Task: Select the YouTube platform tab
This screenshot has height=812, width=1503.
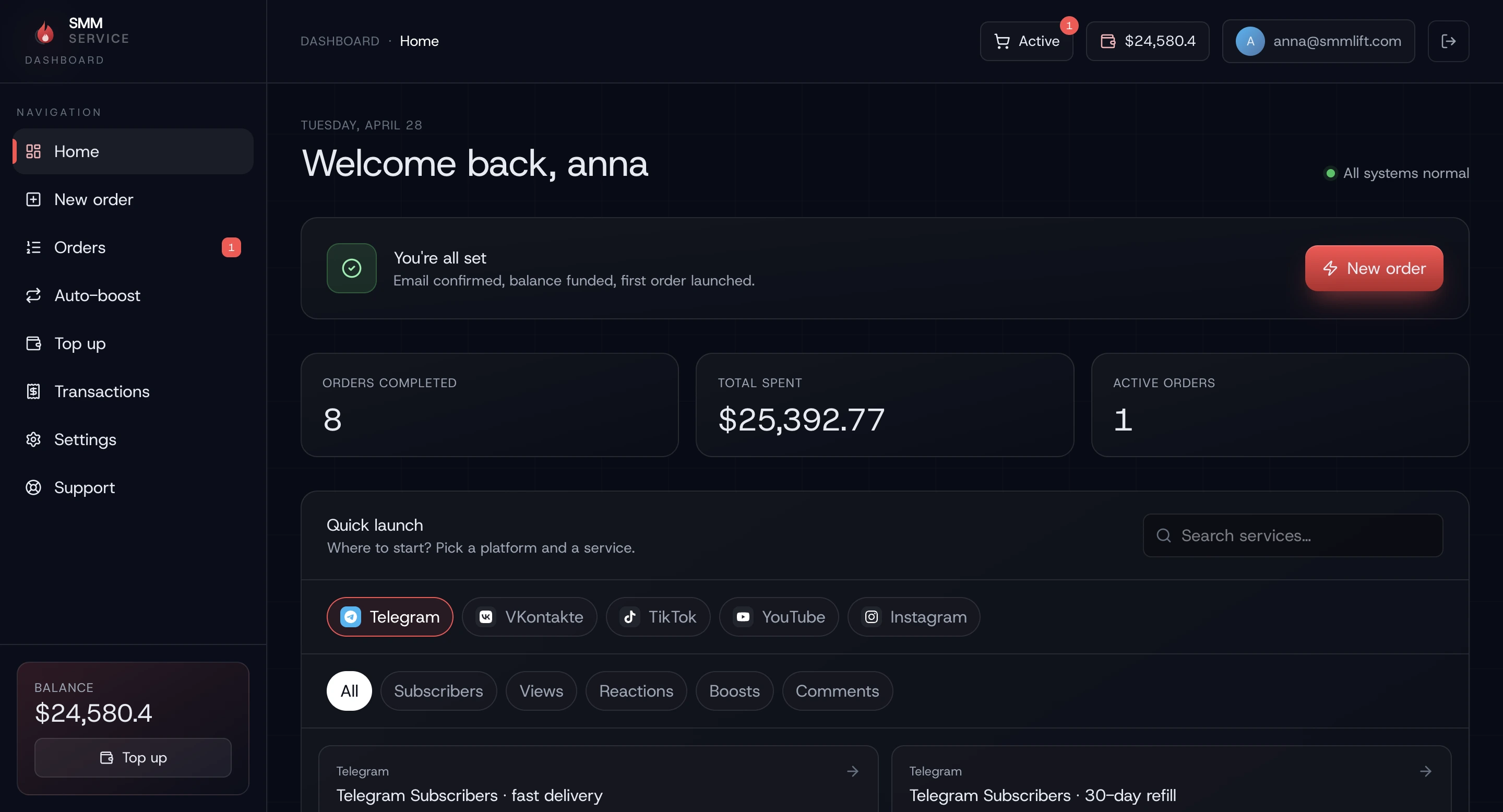Action: 779,617
